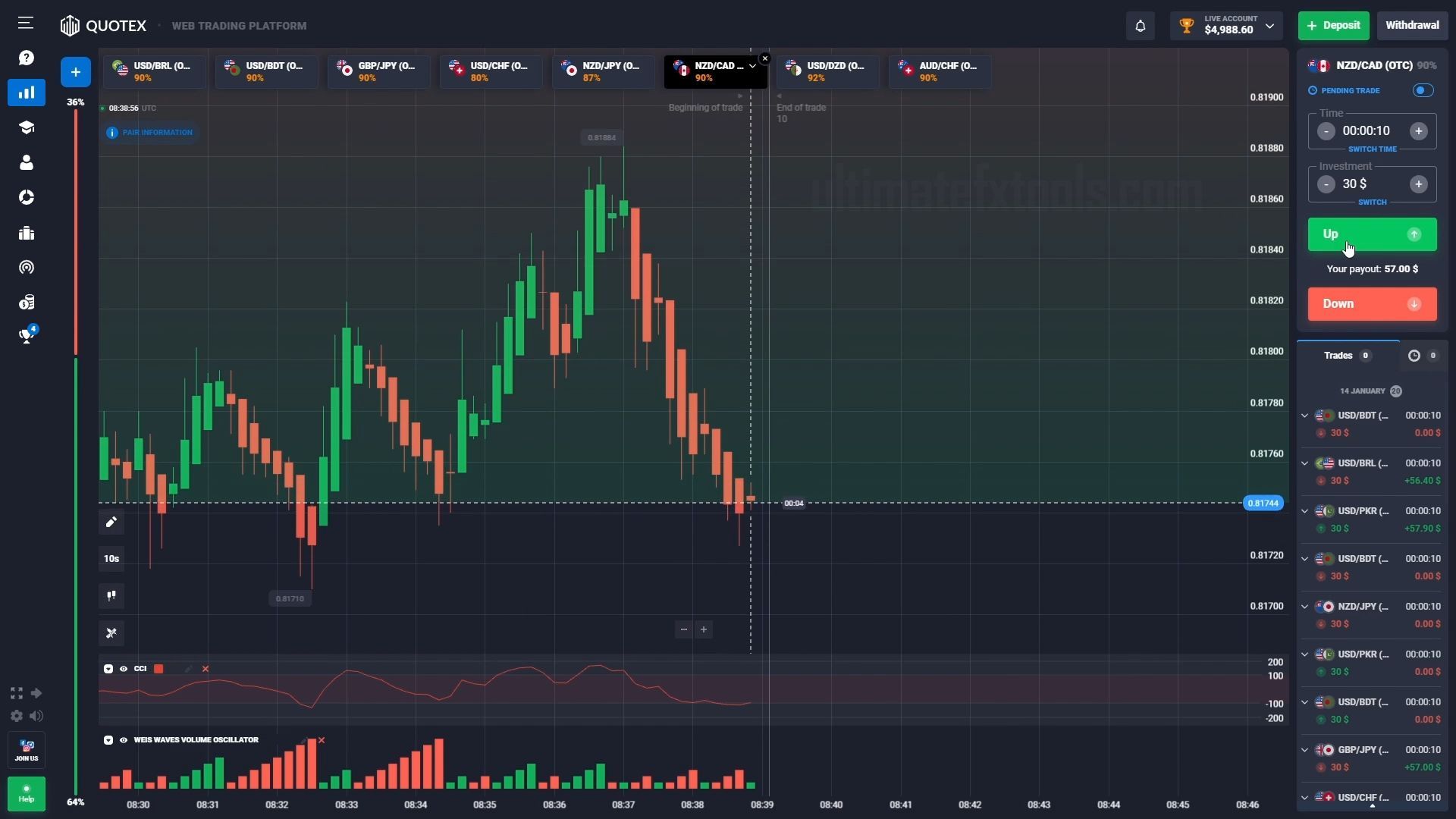Toggle the Pending Trade switch

pyautogui.click(x=1423, y=90)
